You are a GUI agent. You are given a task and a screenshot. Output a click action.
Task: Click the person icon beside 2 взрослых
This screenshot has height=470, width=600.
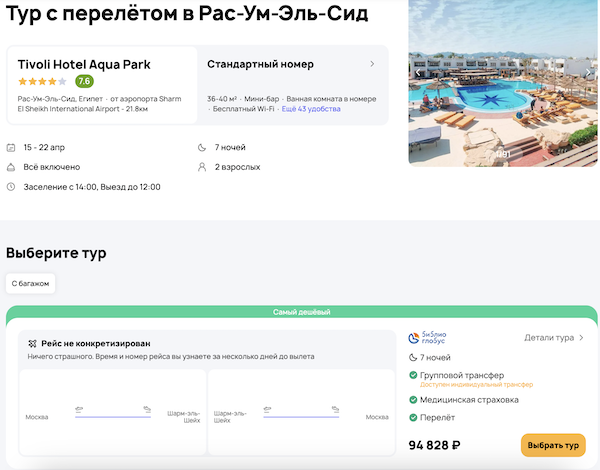tap(204, 167)
